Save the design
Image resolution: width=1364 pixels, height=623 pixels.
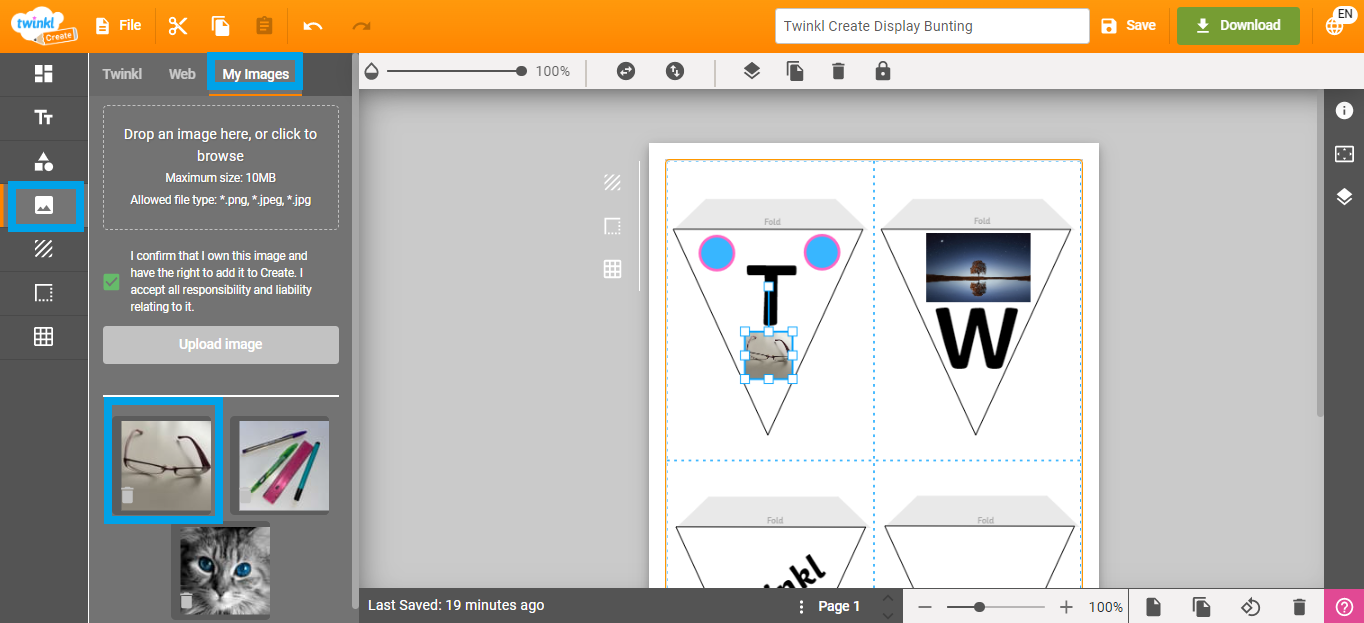pos(1128,26)
